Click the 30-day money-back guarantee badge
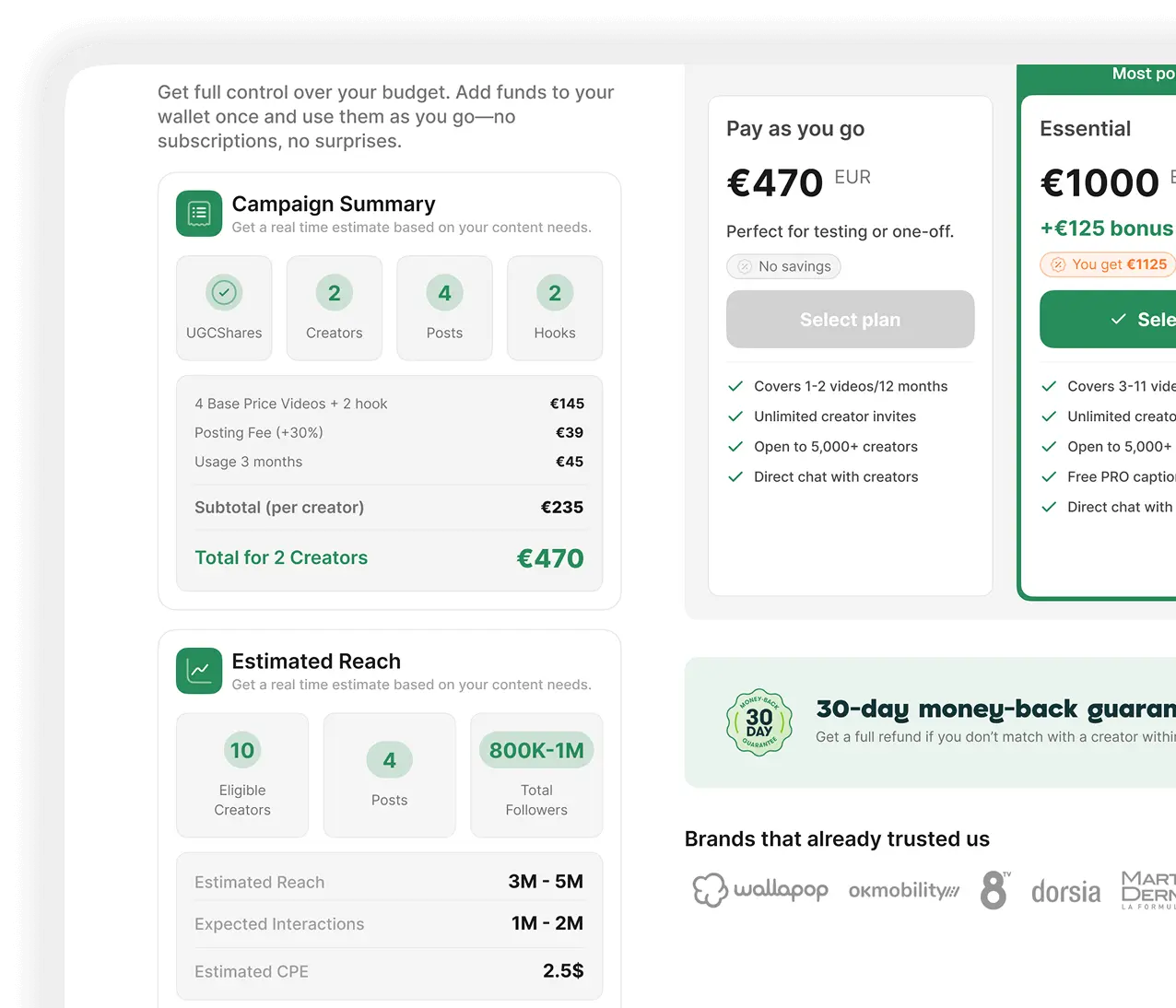 tap(759, 722)
